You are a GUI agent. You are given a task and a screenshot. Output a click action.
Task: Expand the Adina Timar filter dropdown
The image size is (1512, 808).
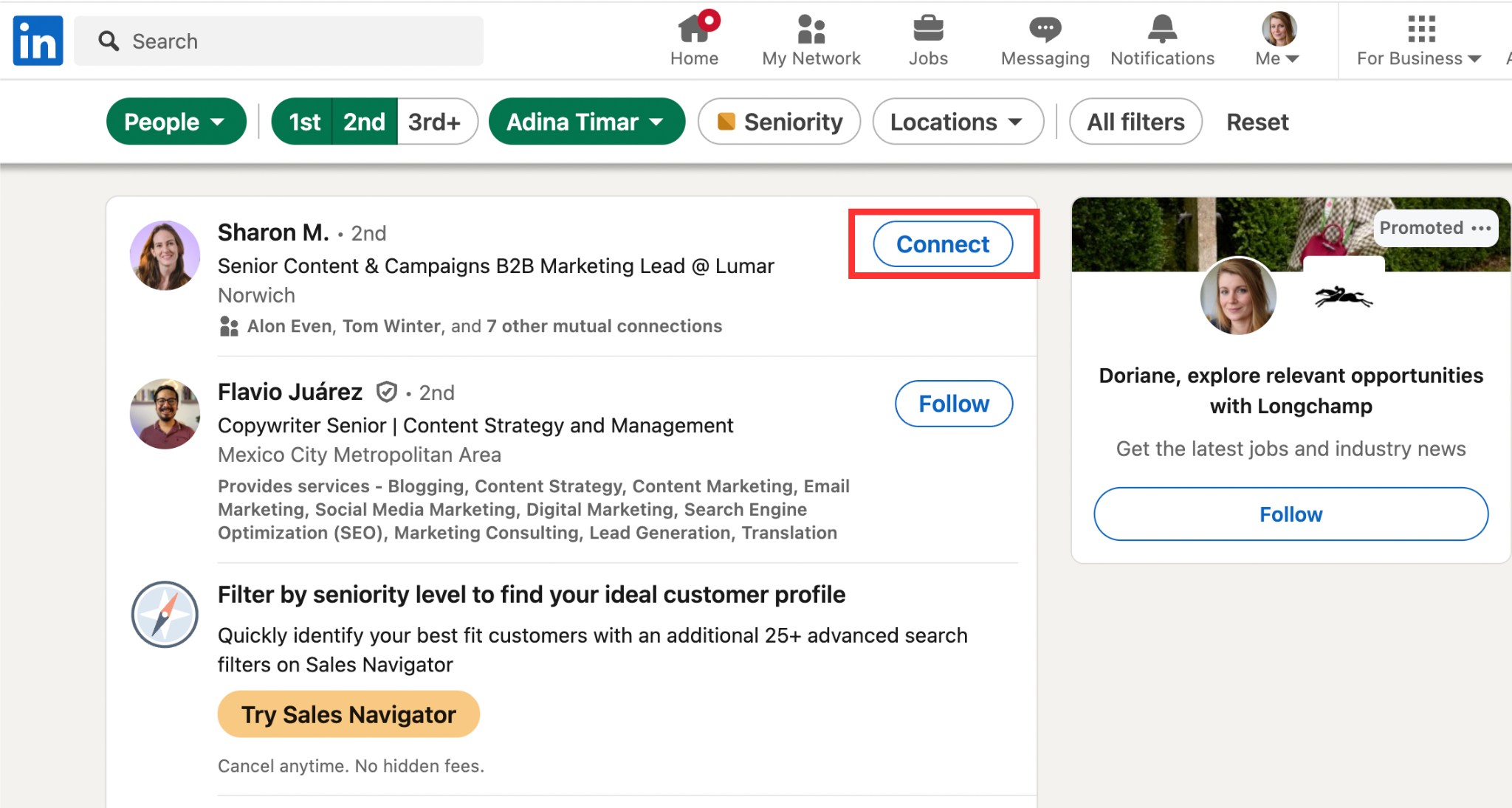pos(586,122)
